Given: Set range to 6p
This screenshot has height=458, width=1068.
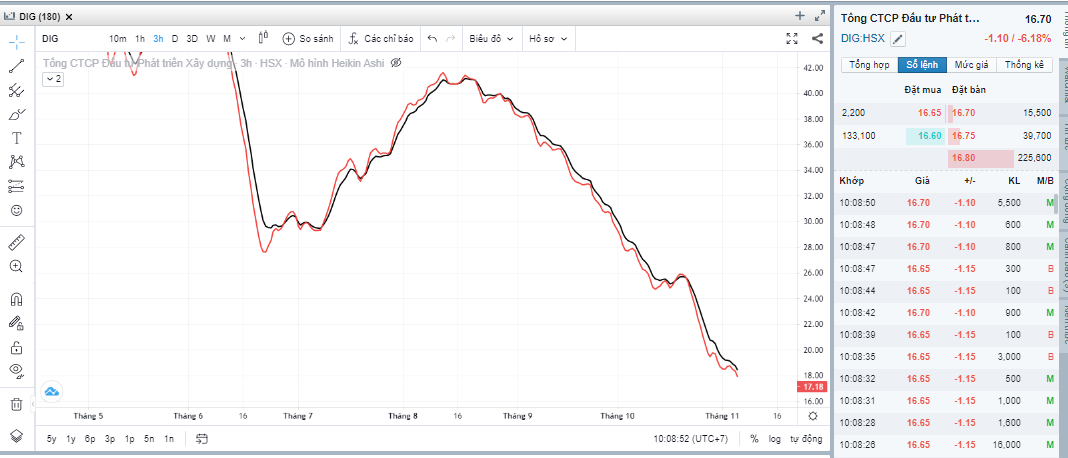Looking at the screenshot, I should 90,439.
